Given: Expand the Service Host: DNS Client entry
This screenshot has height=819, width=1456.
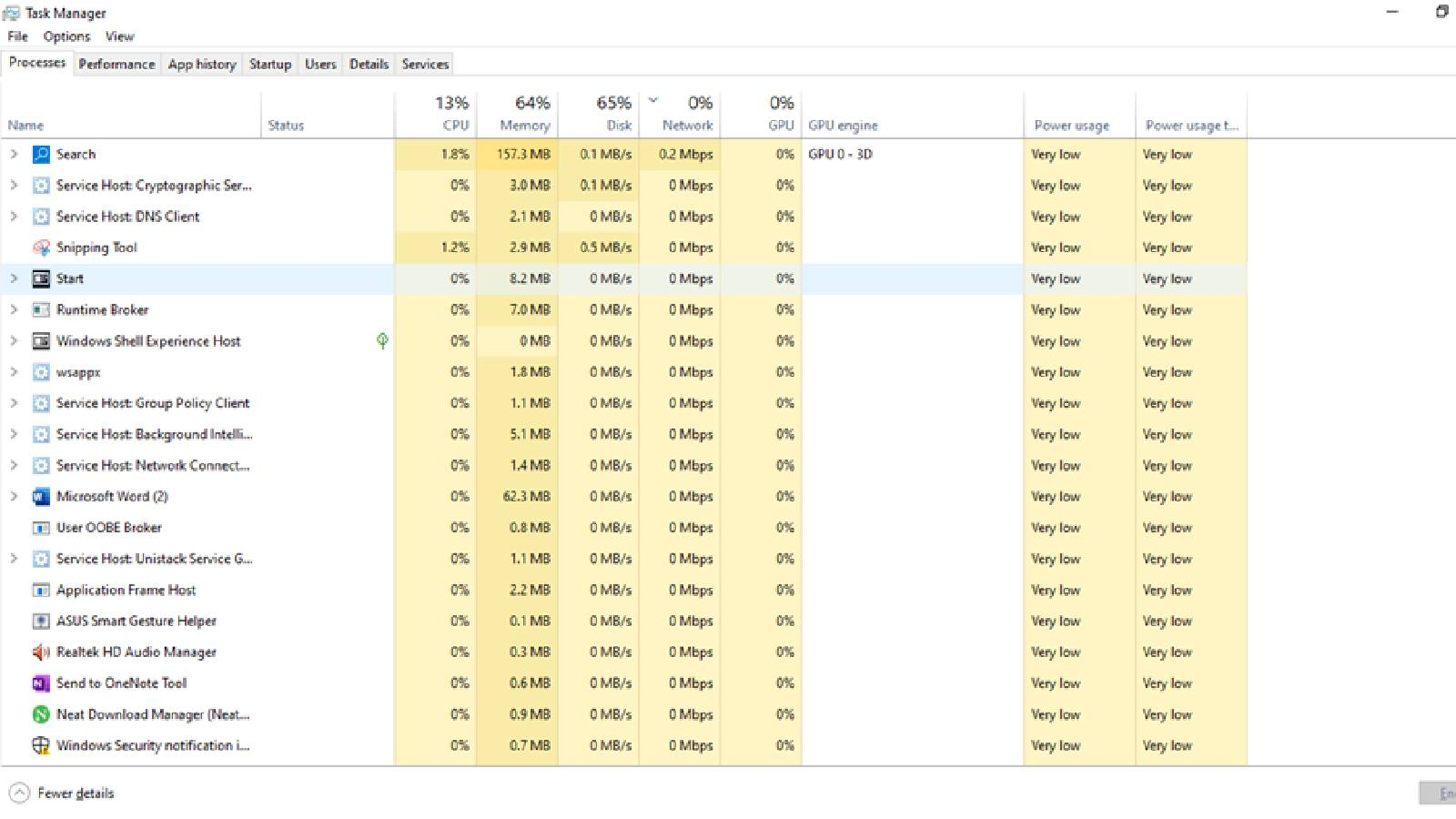Looking at the screenshot, I should point(14,217).
